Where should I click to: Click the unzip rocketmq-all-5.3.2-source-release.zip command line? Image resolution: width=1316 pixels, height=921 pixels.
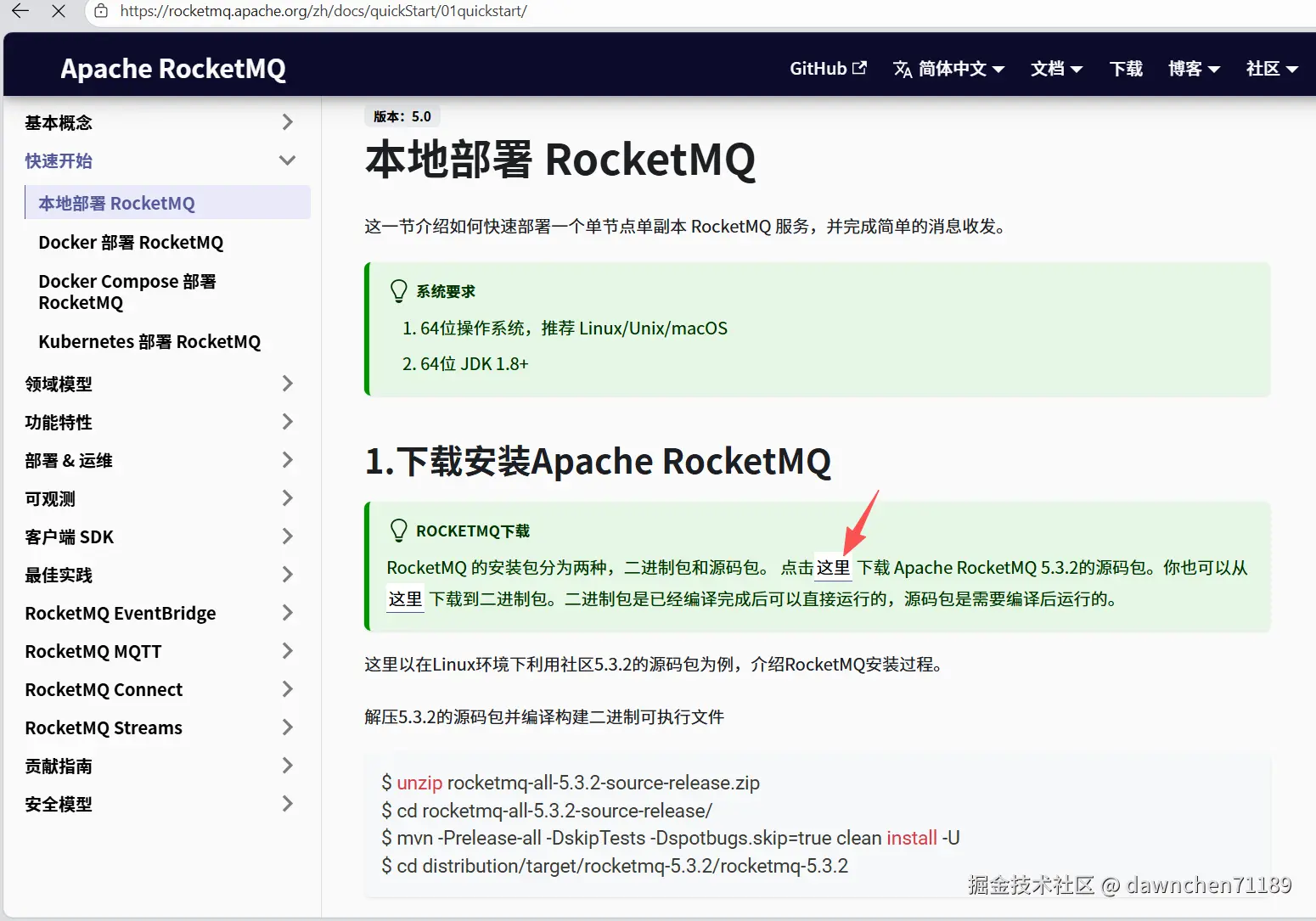pyautogui.click(x=571, y=783)
